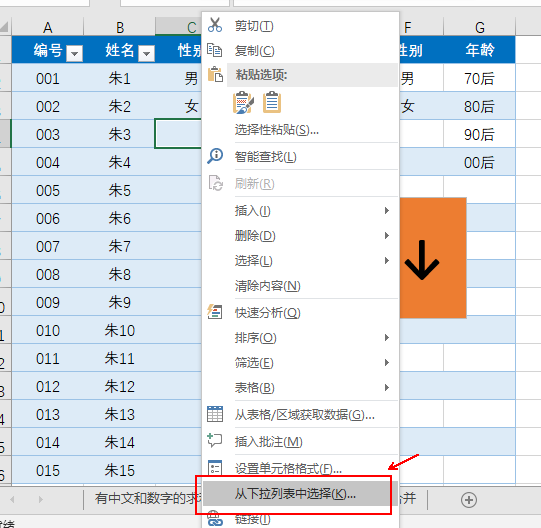Click cell containing 011

coord(48,358)
